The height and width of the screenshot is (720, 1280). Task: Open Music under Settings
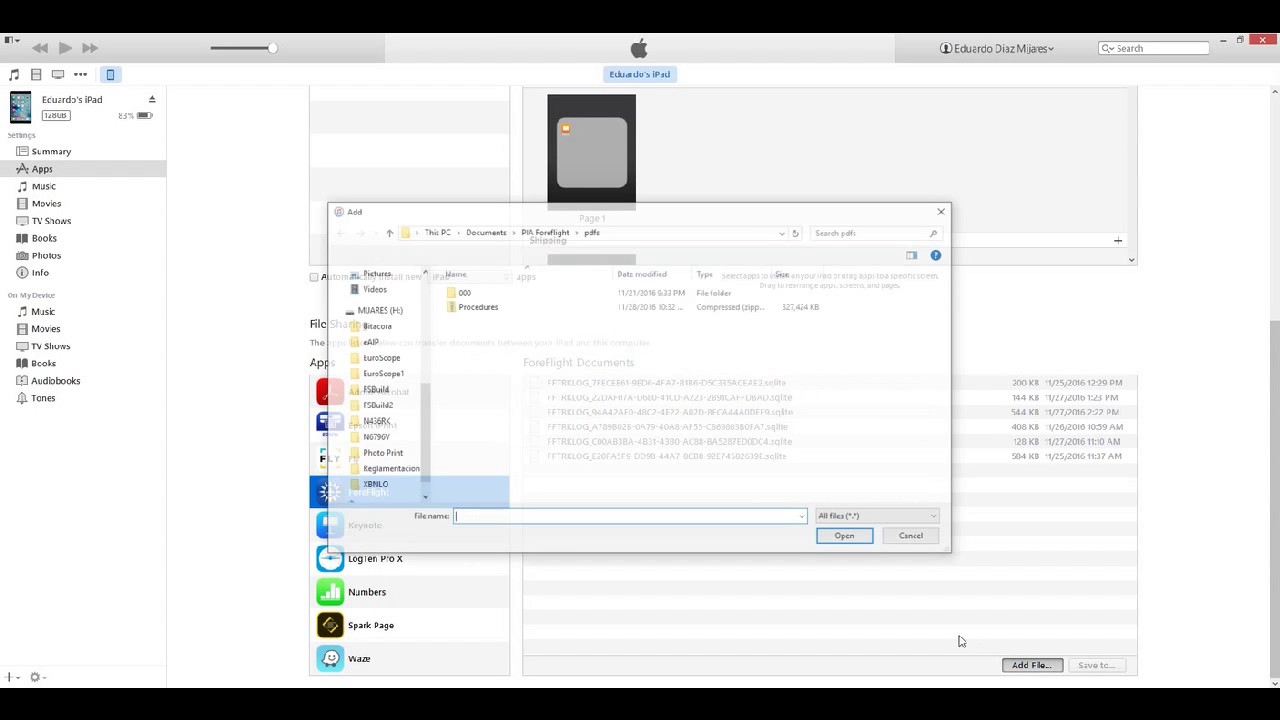[43, 186]
